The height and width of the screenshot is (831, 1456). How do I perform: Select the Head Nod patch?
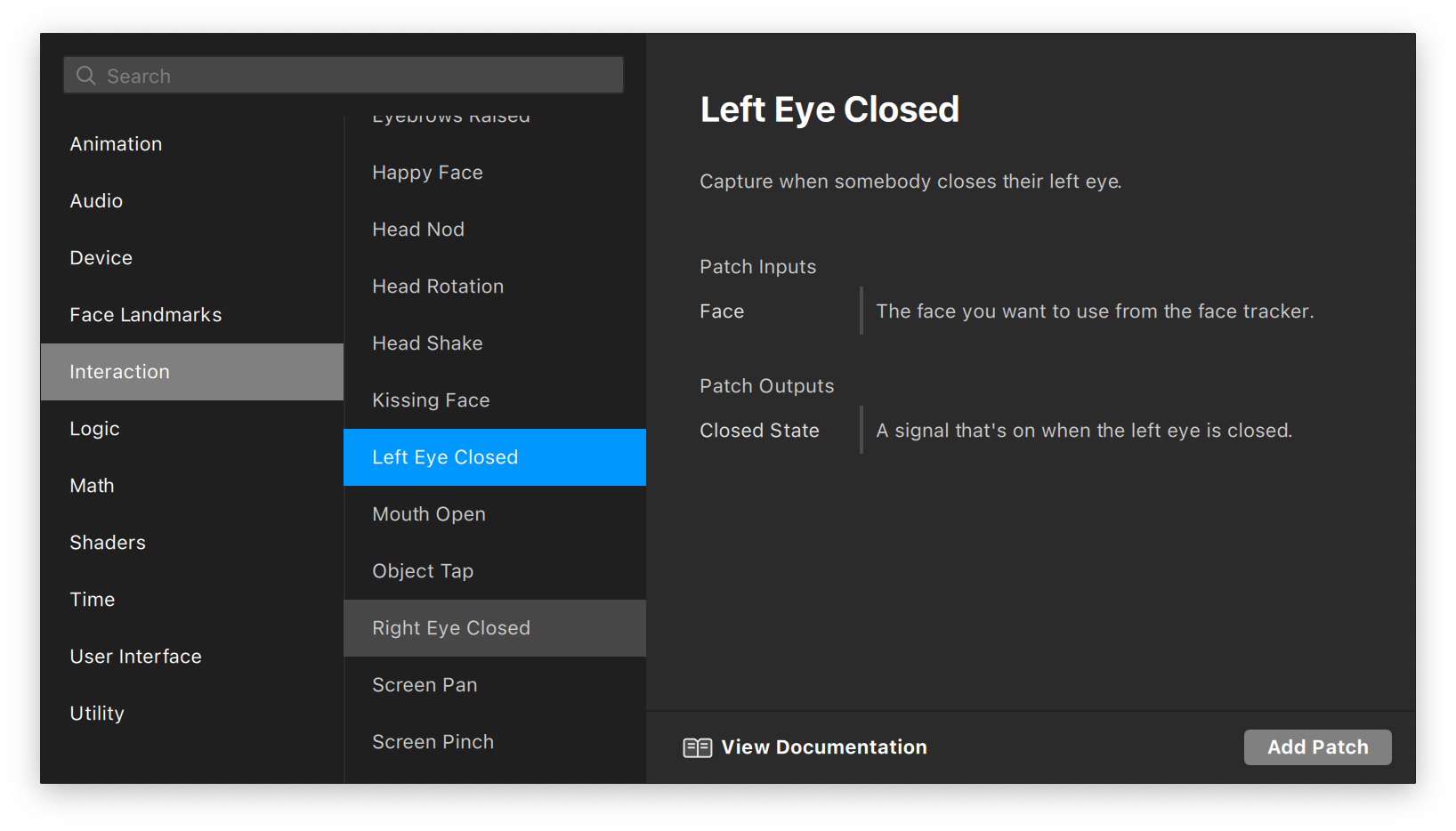418,230
